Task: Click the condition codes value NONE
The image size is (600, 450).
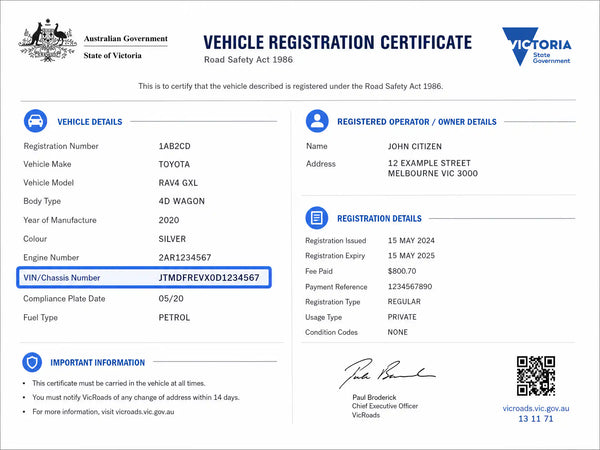Action: point(398,332)
